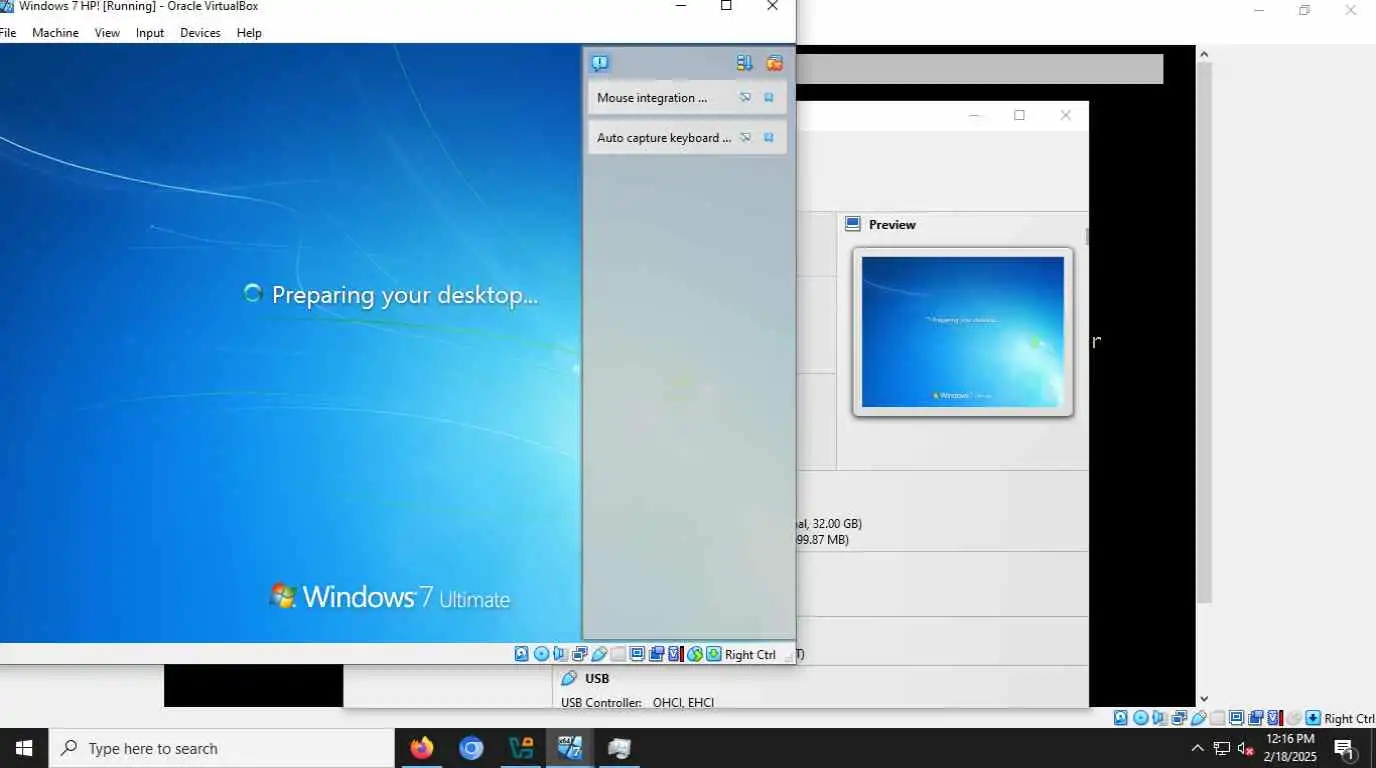The image size is (1376, 768).
Task: Show hidden system tray icons
Action: [1197, 748]
